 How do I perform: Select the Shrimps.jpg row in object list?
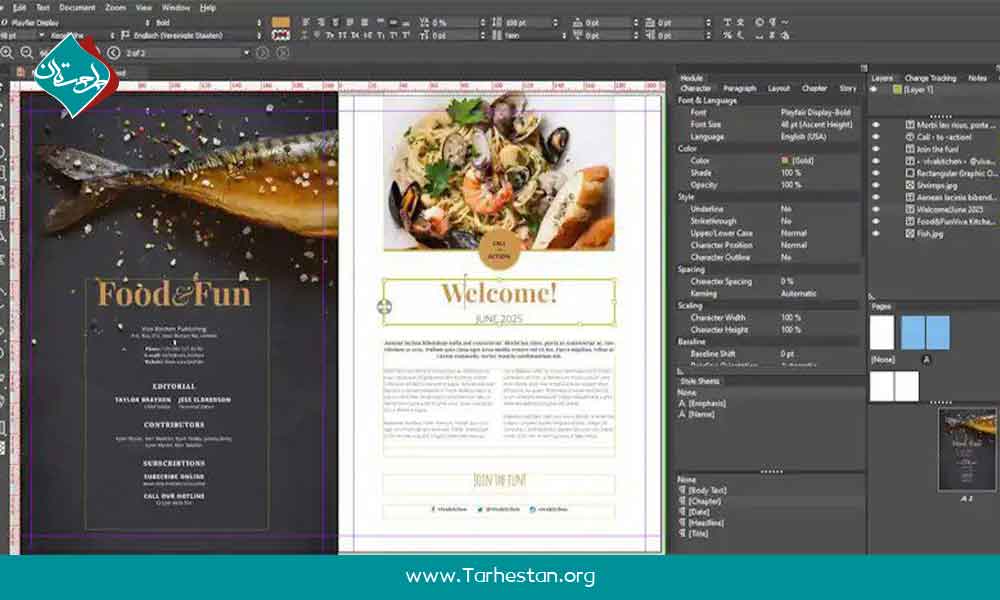click(x=932, y=186)
